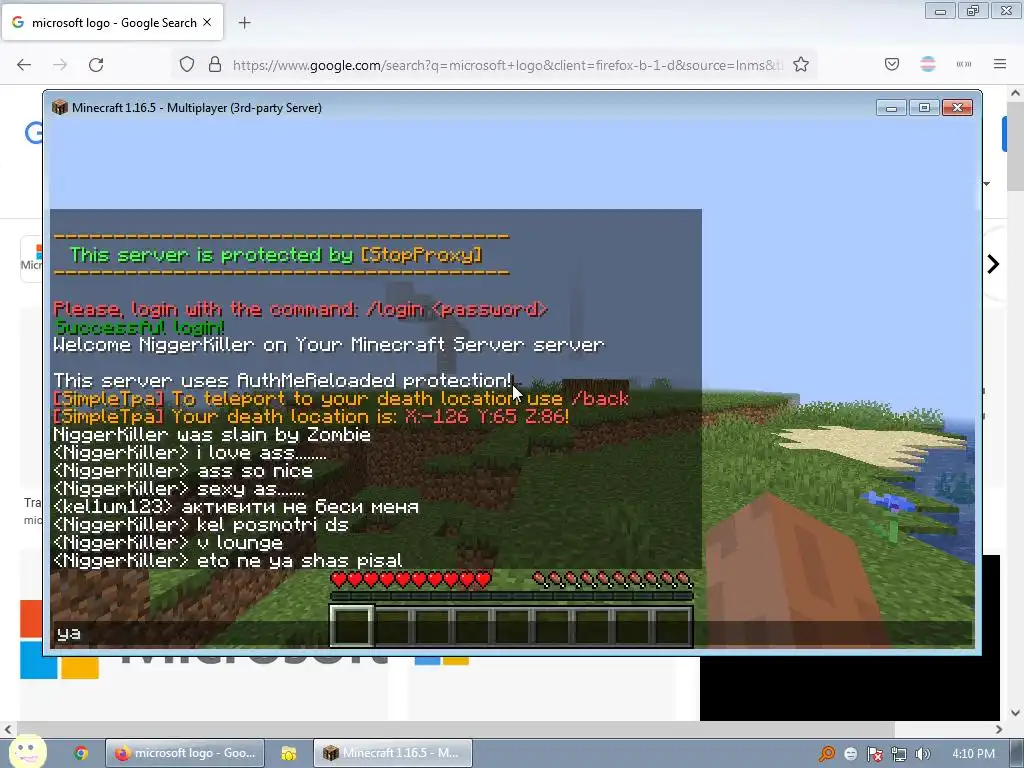Select microsoft logo - Google Search tab
The height and width of the screenshot is (768, 1024).
(x=113, y=23)
